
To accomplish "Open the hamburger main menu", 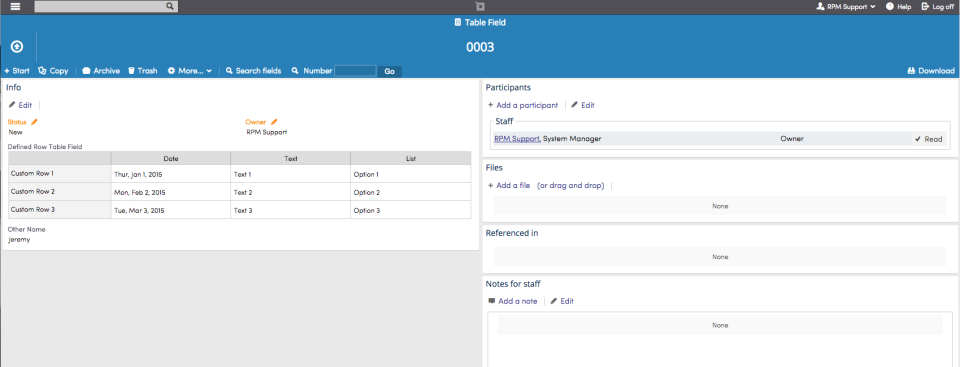I will pyautogui.click(x=16, y=7).
